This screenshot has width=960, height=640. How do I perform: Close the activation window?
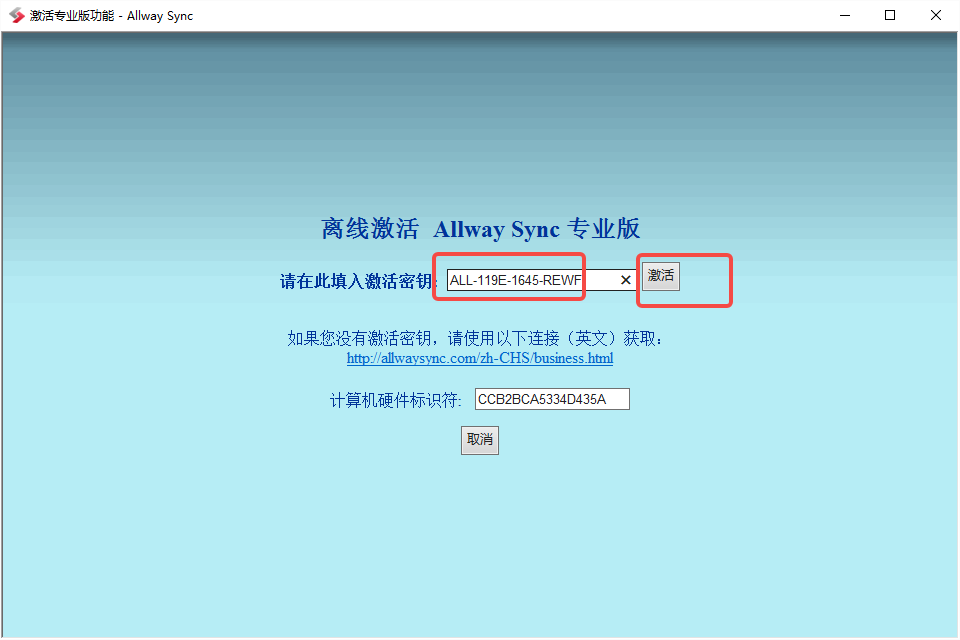click(936, 15)
